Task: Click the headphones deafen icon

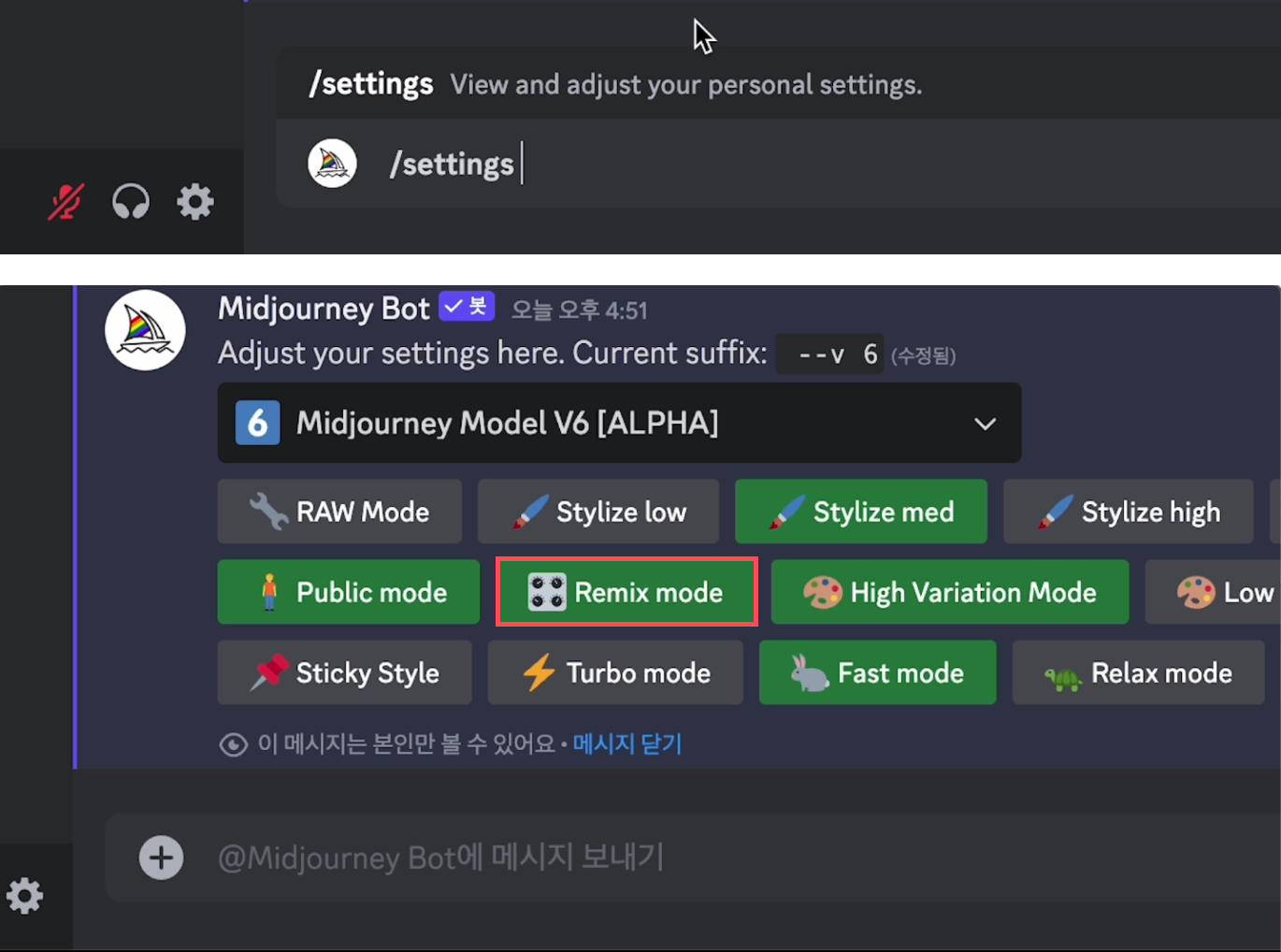Action: [x=131, y=201]
